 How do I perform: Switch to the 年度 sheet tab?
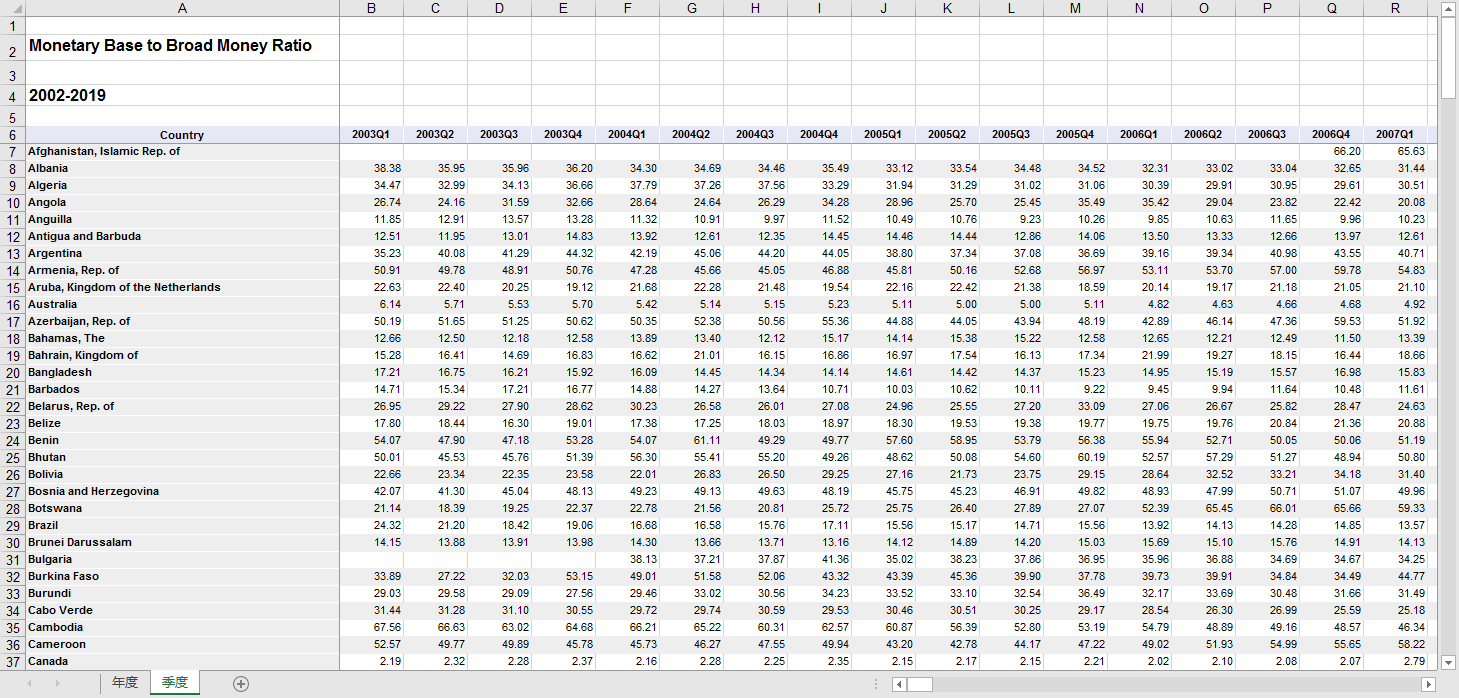click(x=125, y=683)
